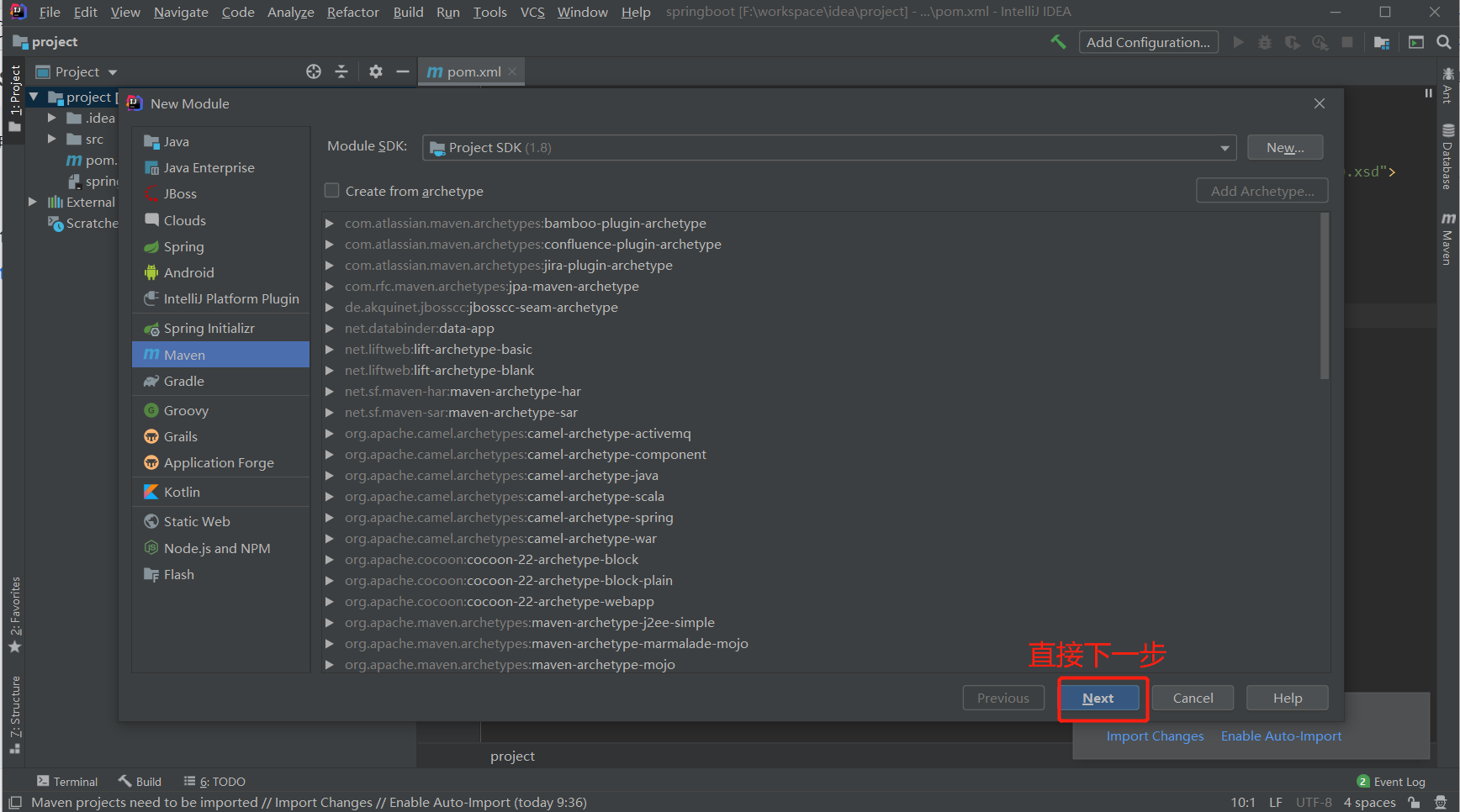
Task: Enable Create from archetype checkbox
Action: [332, 191]
